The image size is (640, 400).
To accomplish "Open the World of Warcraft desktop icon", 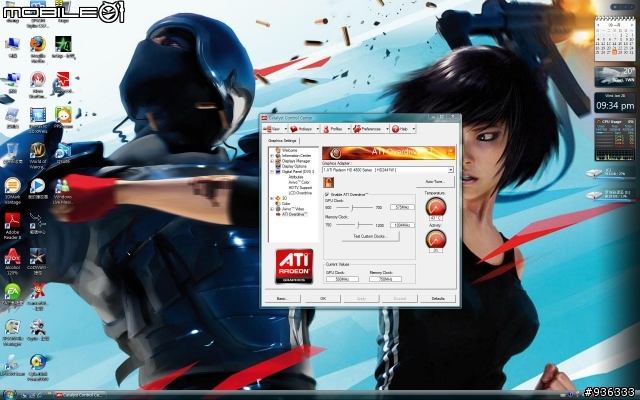I will click(38, 151).
